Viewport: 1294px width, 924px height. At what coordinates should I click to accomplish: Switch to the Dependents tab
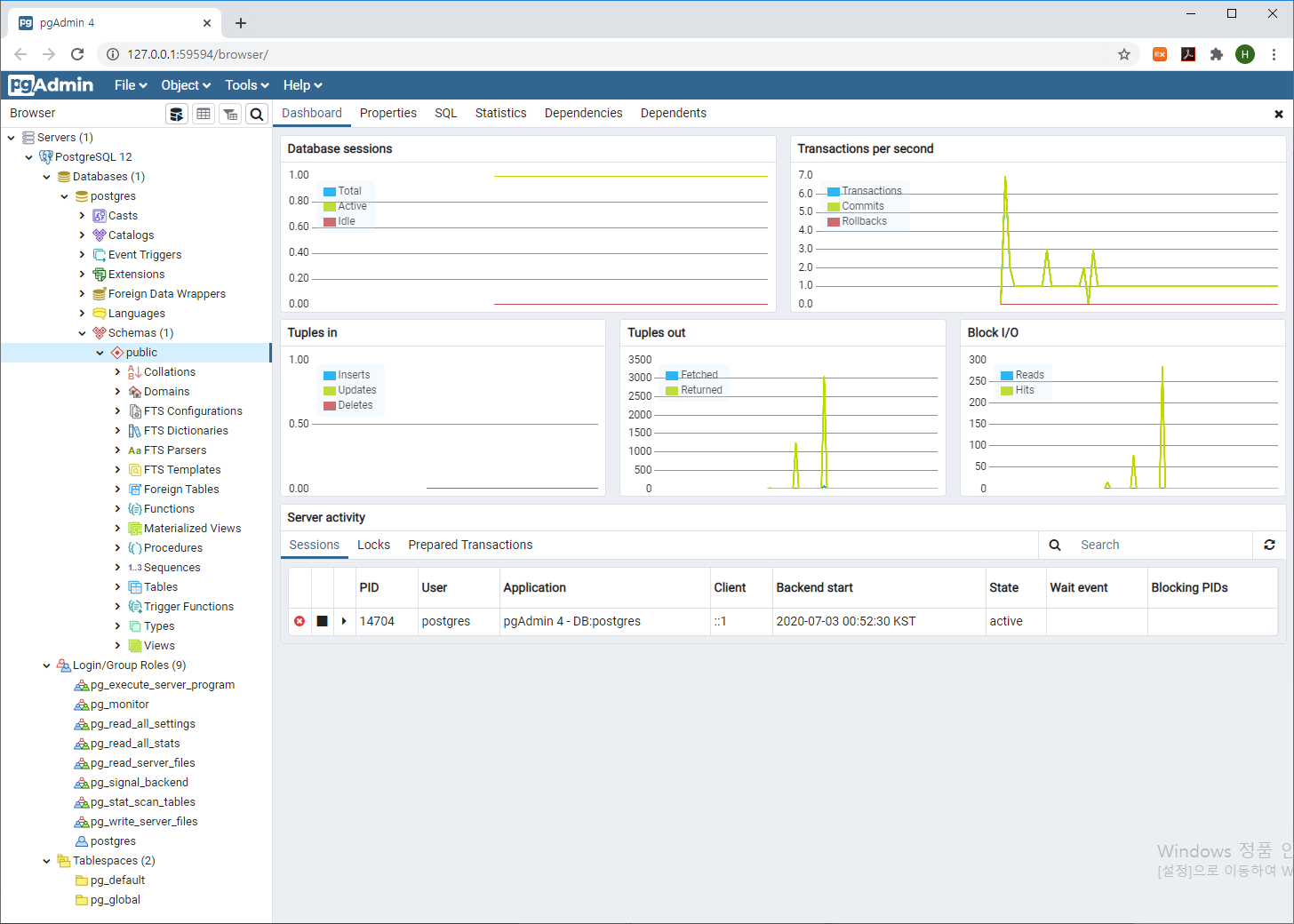coord(674,113)
